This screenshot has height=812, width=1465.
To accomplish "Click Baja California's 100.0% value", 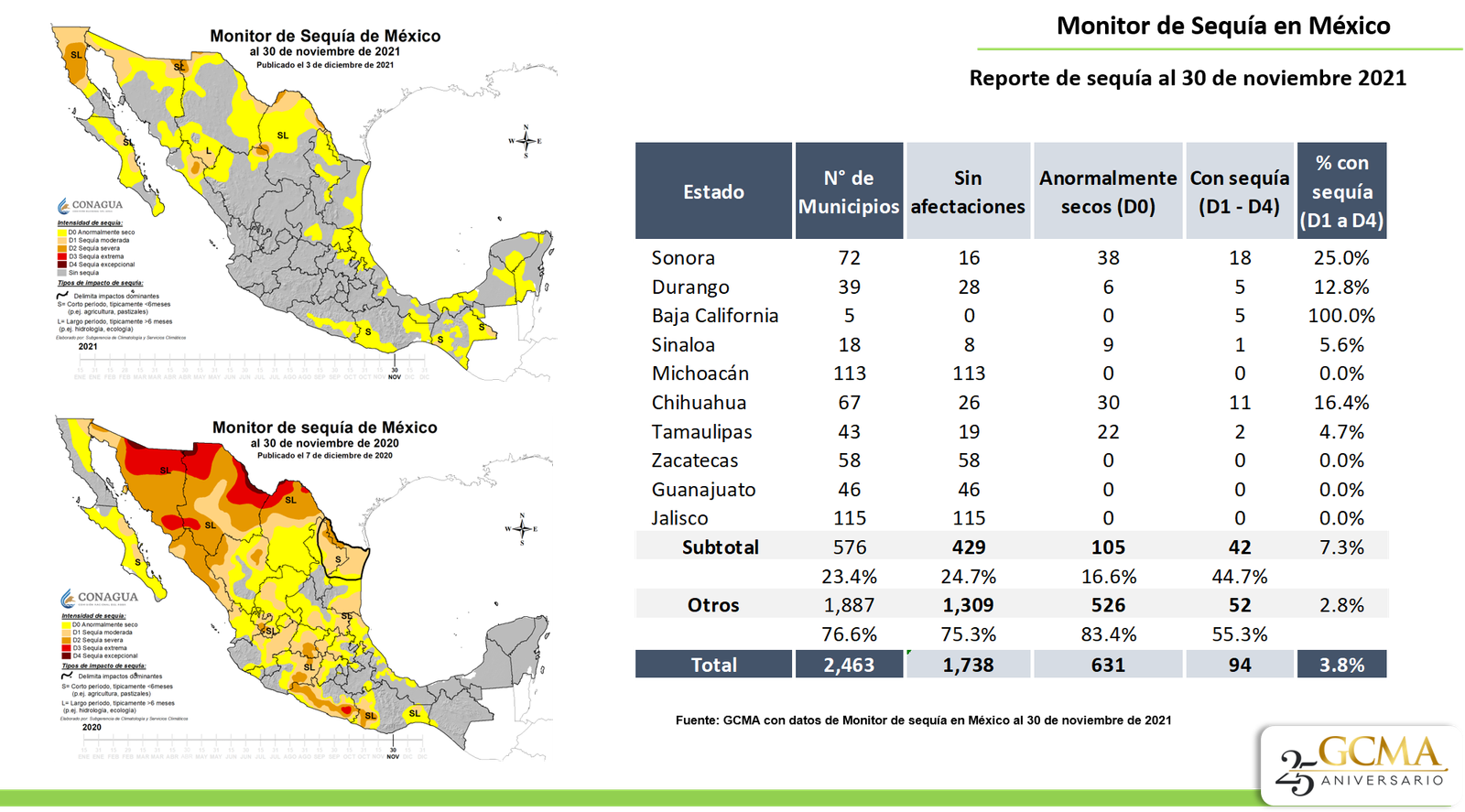I will tap(1341, 316).
